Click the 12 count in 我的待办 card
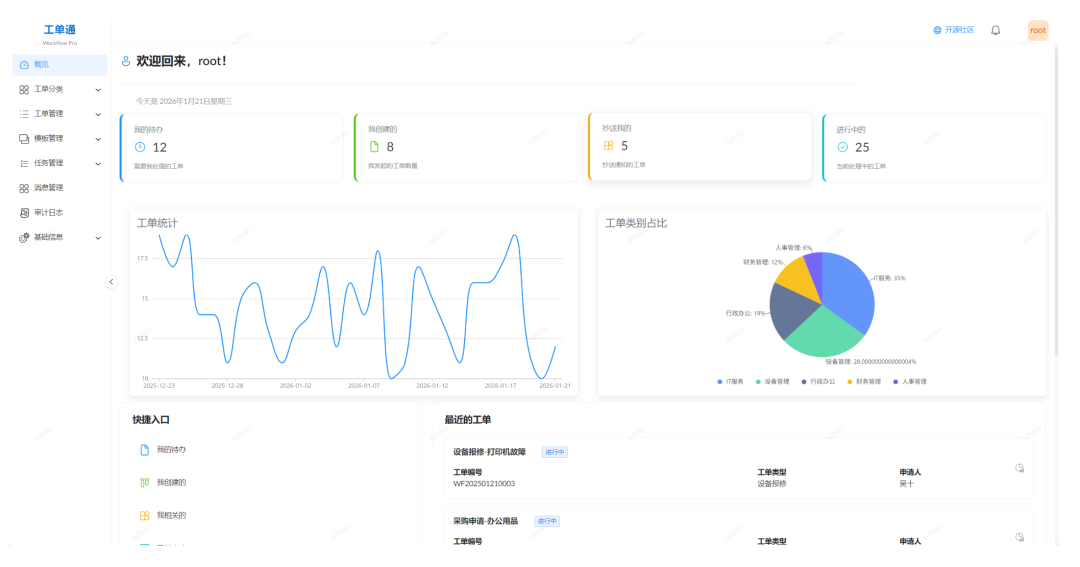The height and width of the screenshot is (567, 1080). (160, 147)
